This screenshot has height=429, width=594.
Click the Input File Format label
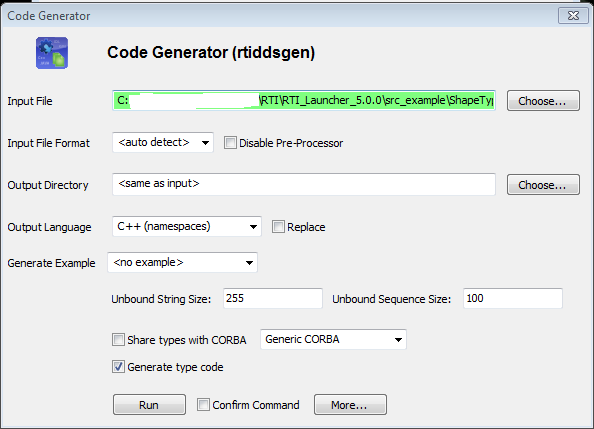[x=48, y=143]
